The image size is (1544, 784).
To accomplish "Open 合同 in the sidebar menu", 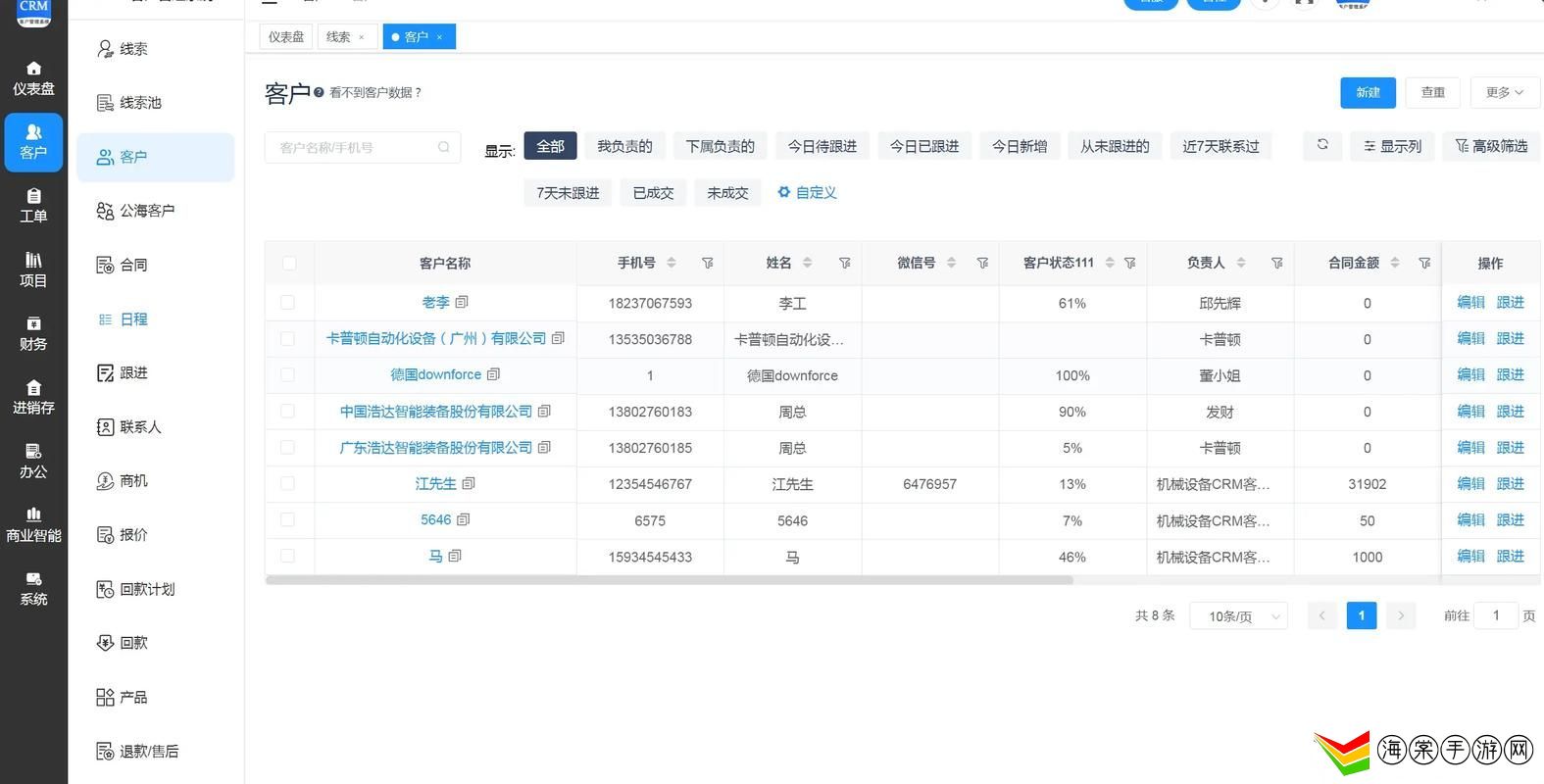I will click(x=156, y=265).
